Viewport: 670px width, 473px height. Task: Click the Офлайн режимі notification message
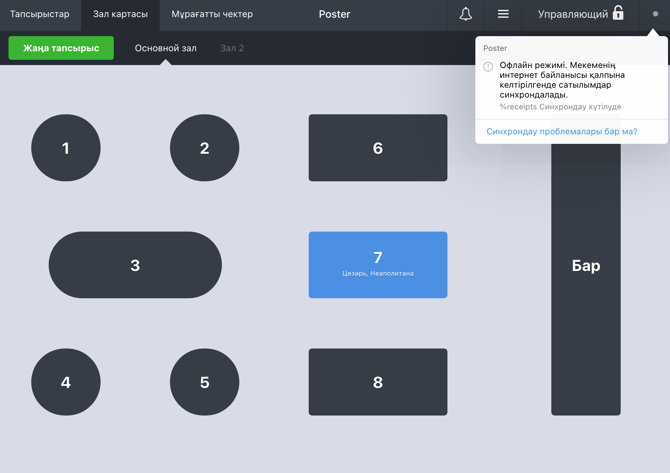(x=562, y=80)
